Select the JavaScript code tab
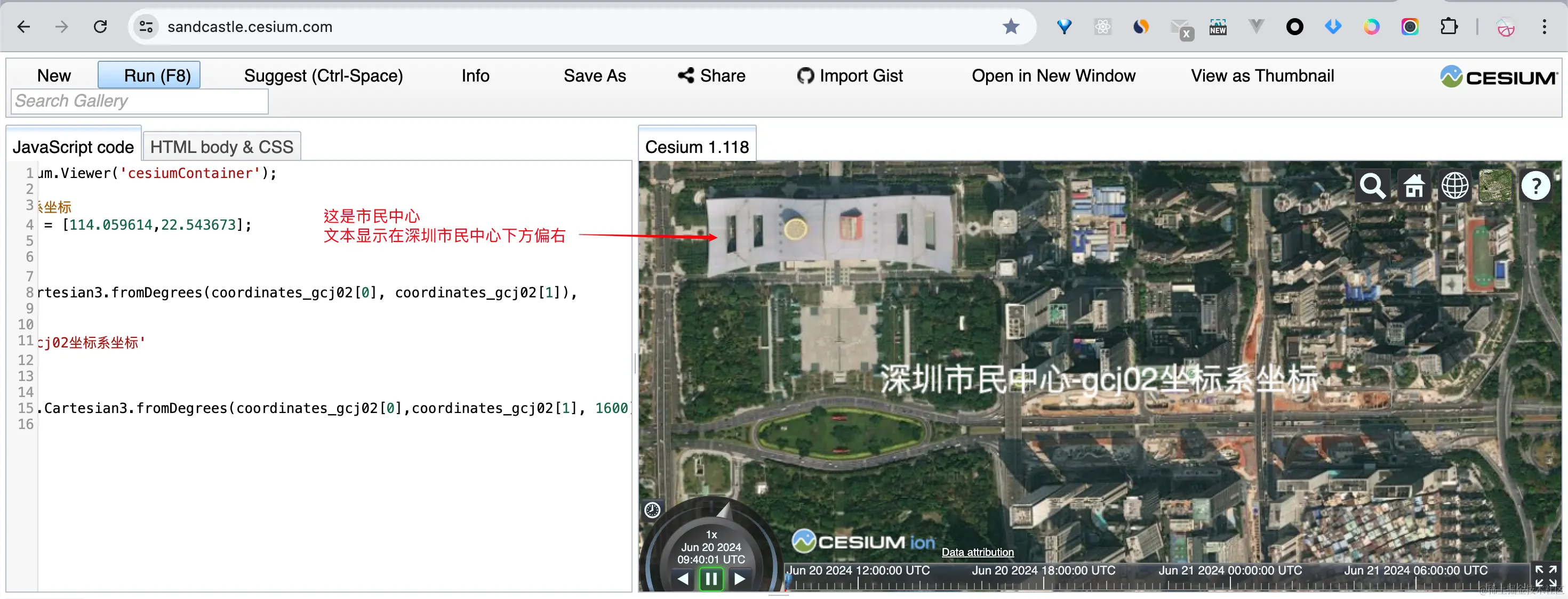 [x=73, y=147]
